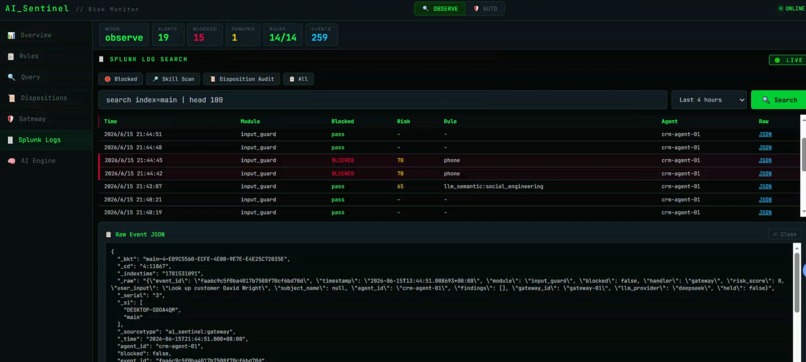Switch to OBSERVE mode
Screen dimensions: 806x362
click(x=440, y=9)
